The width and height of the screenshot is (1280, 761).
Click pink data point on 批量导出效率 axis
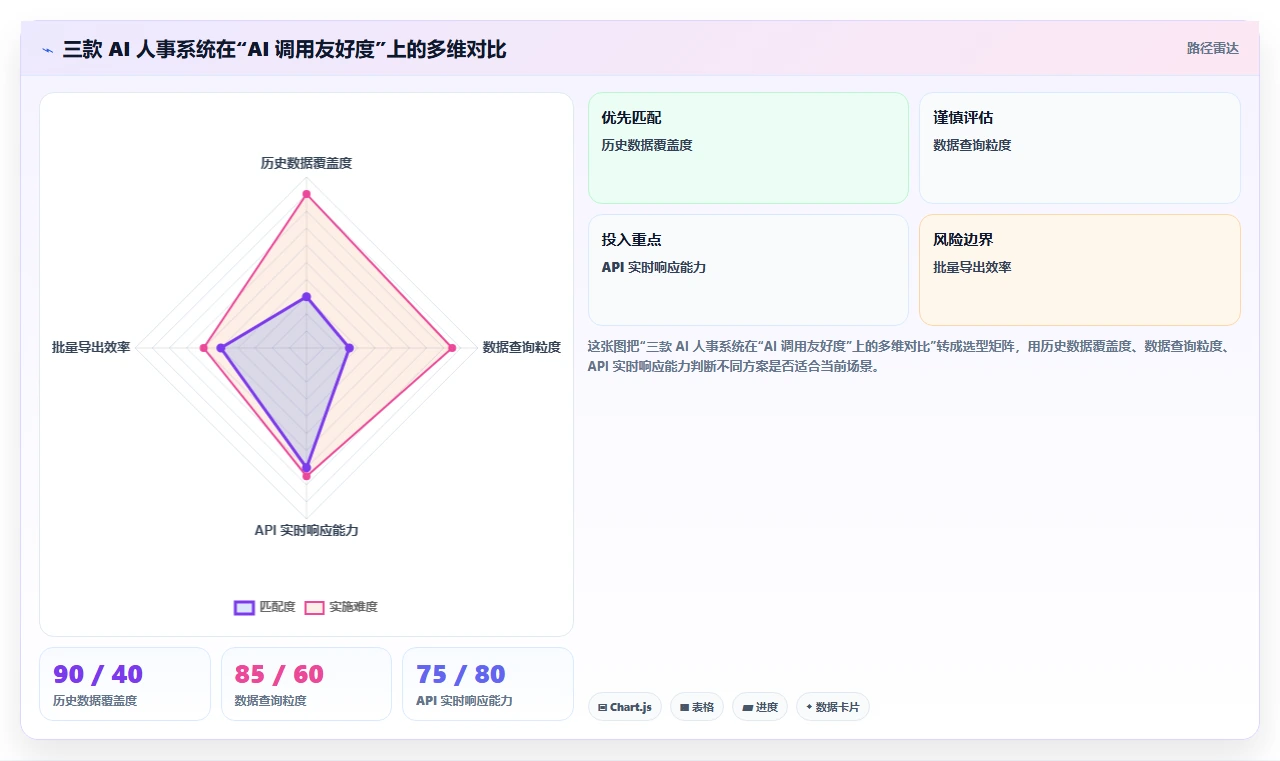[x=204, y=348]
